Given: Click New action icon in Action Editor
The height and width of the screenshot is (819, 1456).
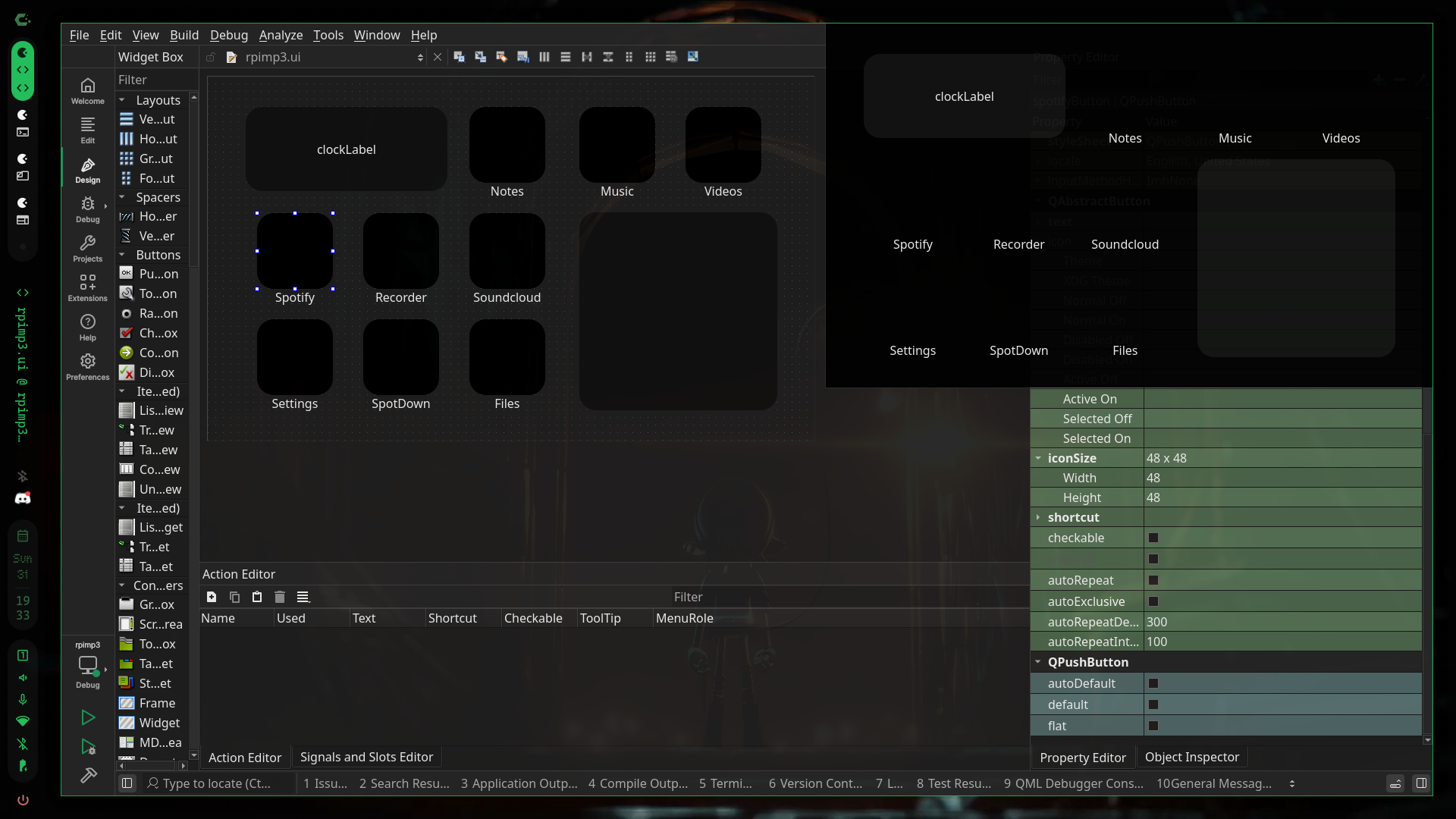Looking at the screenshot, I should pyautogui.click(x=212, y=597).
